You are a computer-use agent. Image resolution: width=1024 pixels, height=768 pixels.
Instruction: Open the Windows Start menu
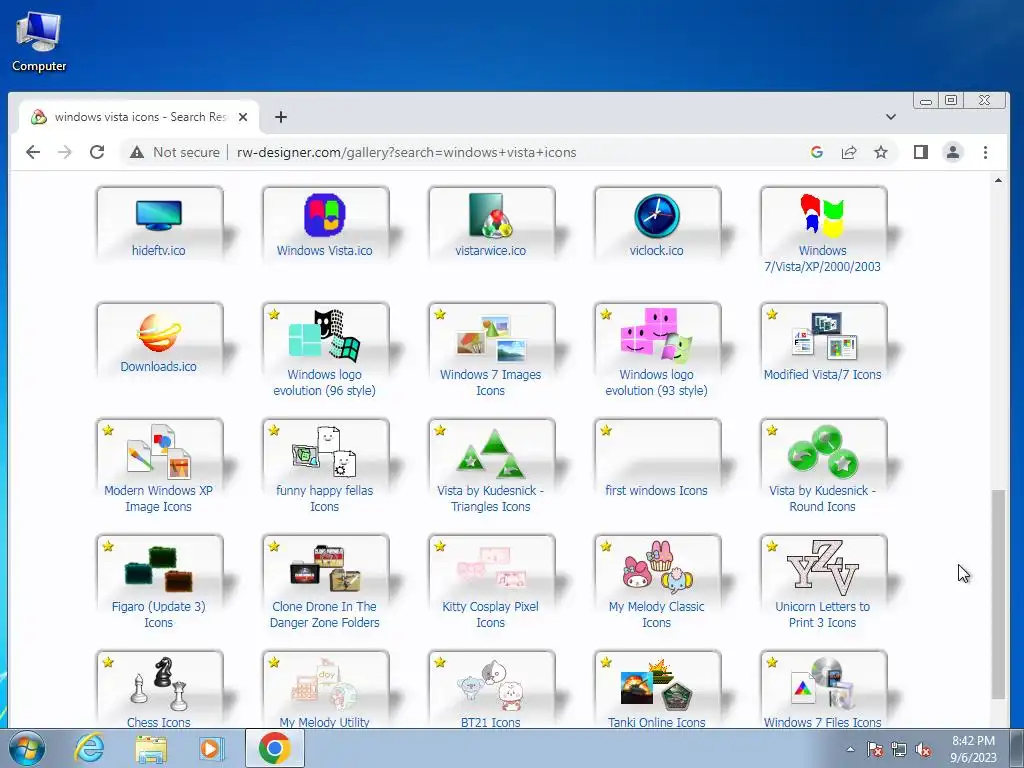pyautogui.click(x=27, y=748)
